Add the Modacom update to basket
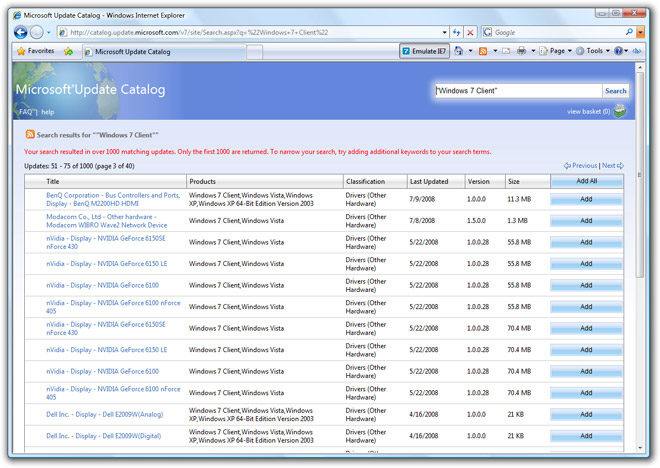This screenshot has height=468, width=660. [586, 221]
